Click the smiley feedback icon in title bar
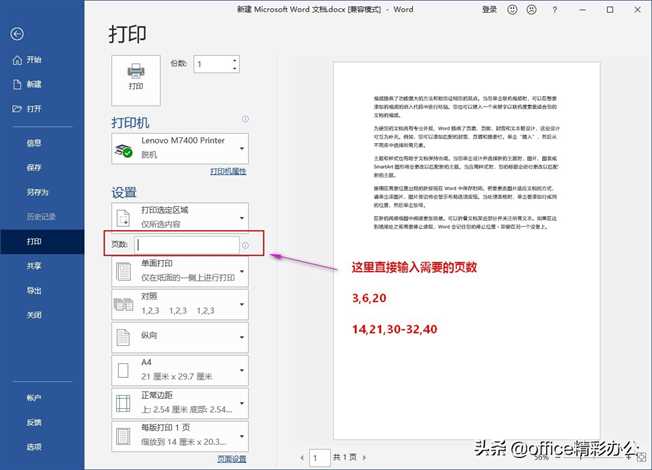This screenshot has width=652, height=470. 513,9
